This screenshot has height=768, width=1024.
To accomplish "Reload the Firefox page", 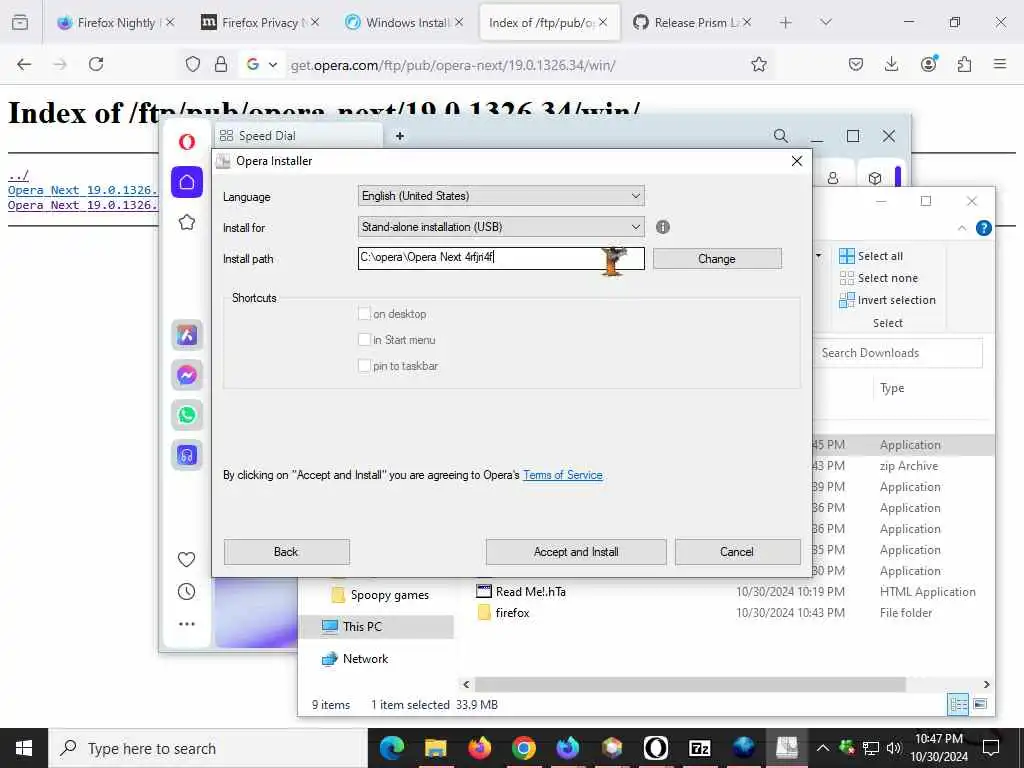I will 96,64.
